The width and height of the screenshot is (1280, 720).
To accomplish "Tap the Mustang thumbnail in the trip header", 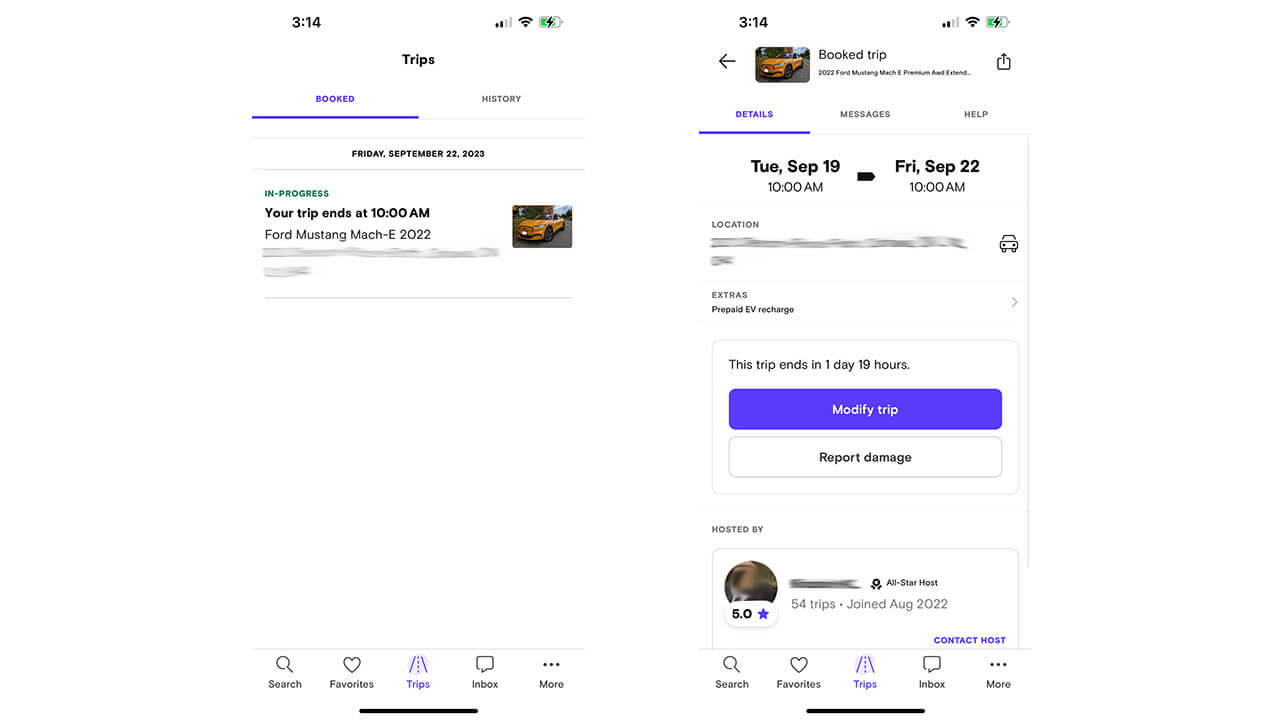I will (782, 64).
